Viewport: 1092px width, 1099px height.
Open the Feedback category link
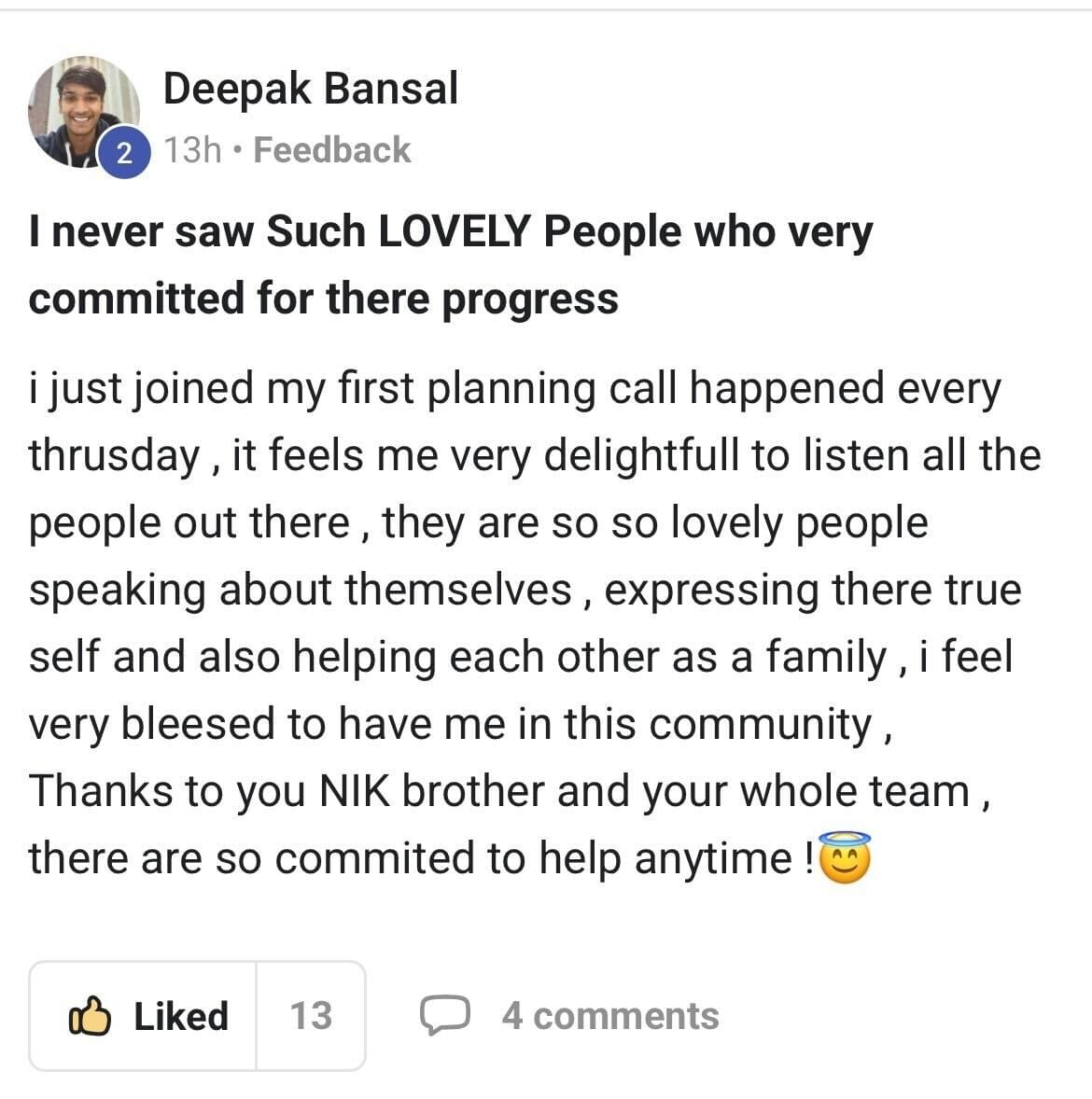pyautogui.click(x=332, y=150)
